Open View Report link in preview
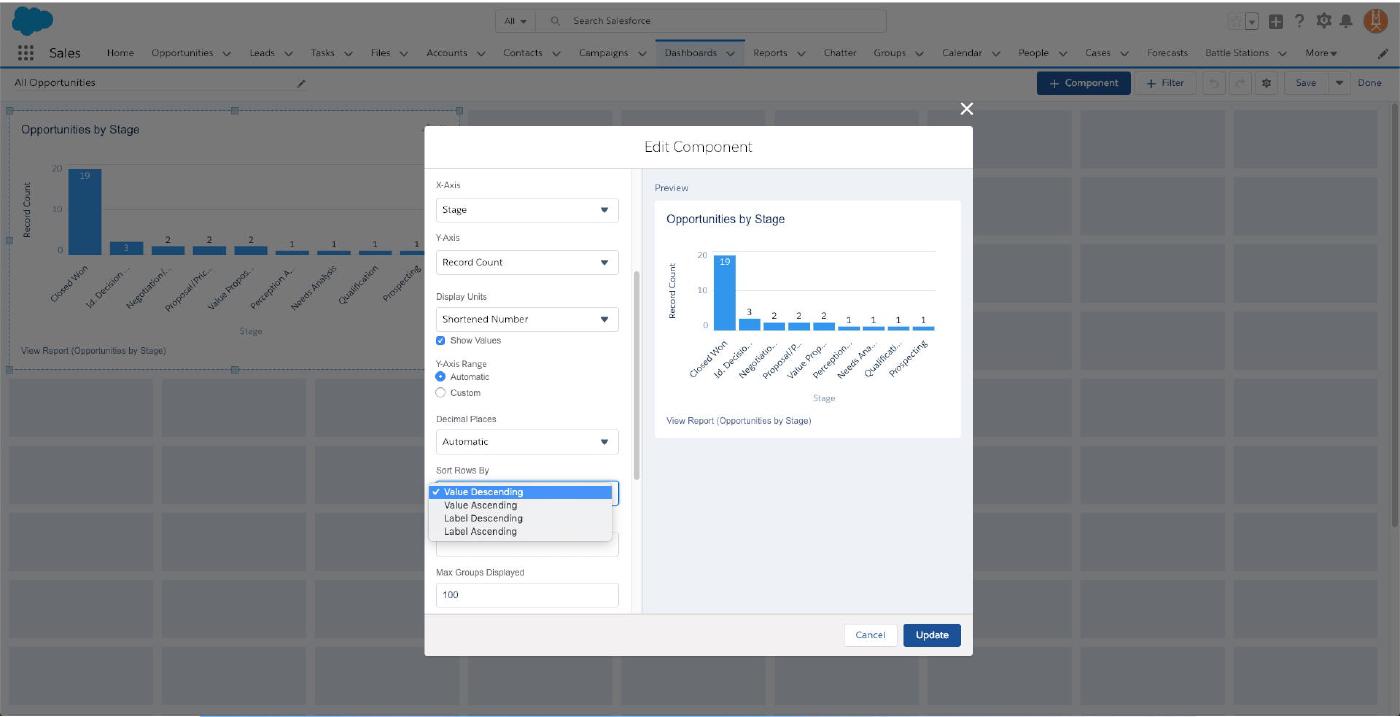Viewport: 1400px width, 717px height. click(x=738, y=421)
